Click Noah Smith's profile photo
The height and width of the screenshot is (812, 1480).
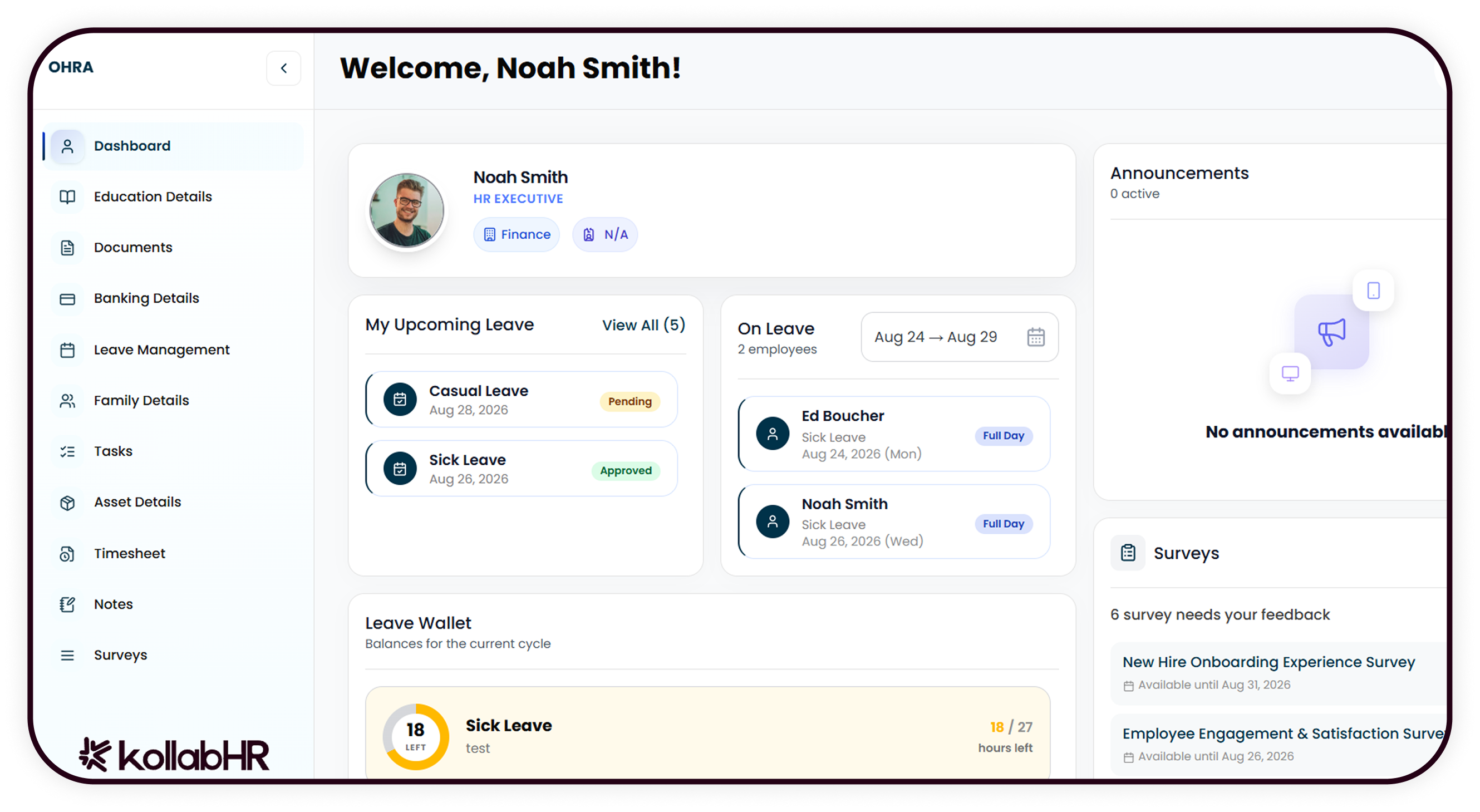(406, 210)
